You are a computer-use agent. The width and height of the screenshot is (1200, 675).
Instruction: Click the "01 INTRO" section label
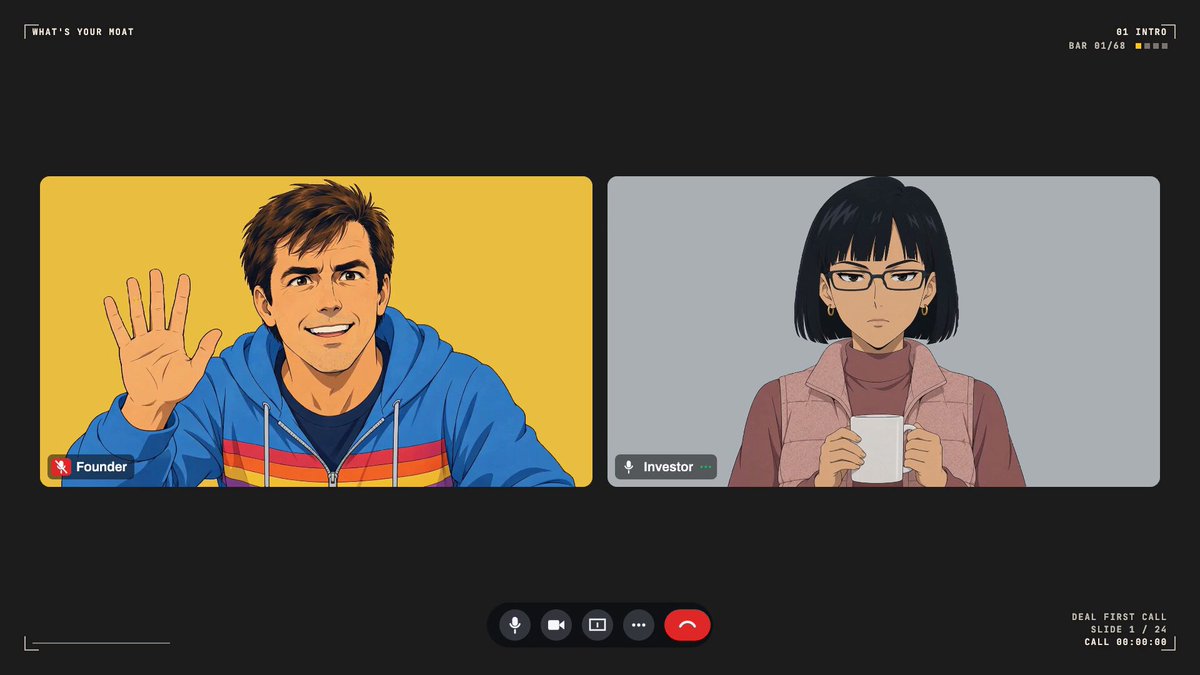pyautogui.click(x=1141, y=32)
